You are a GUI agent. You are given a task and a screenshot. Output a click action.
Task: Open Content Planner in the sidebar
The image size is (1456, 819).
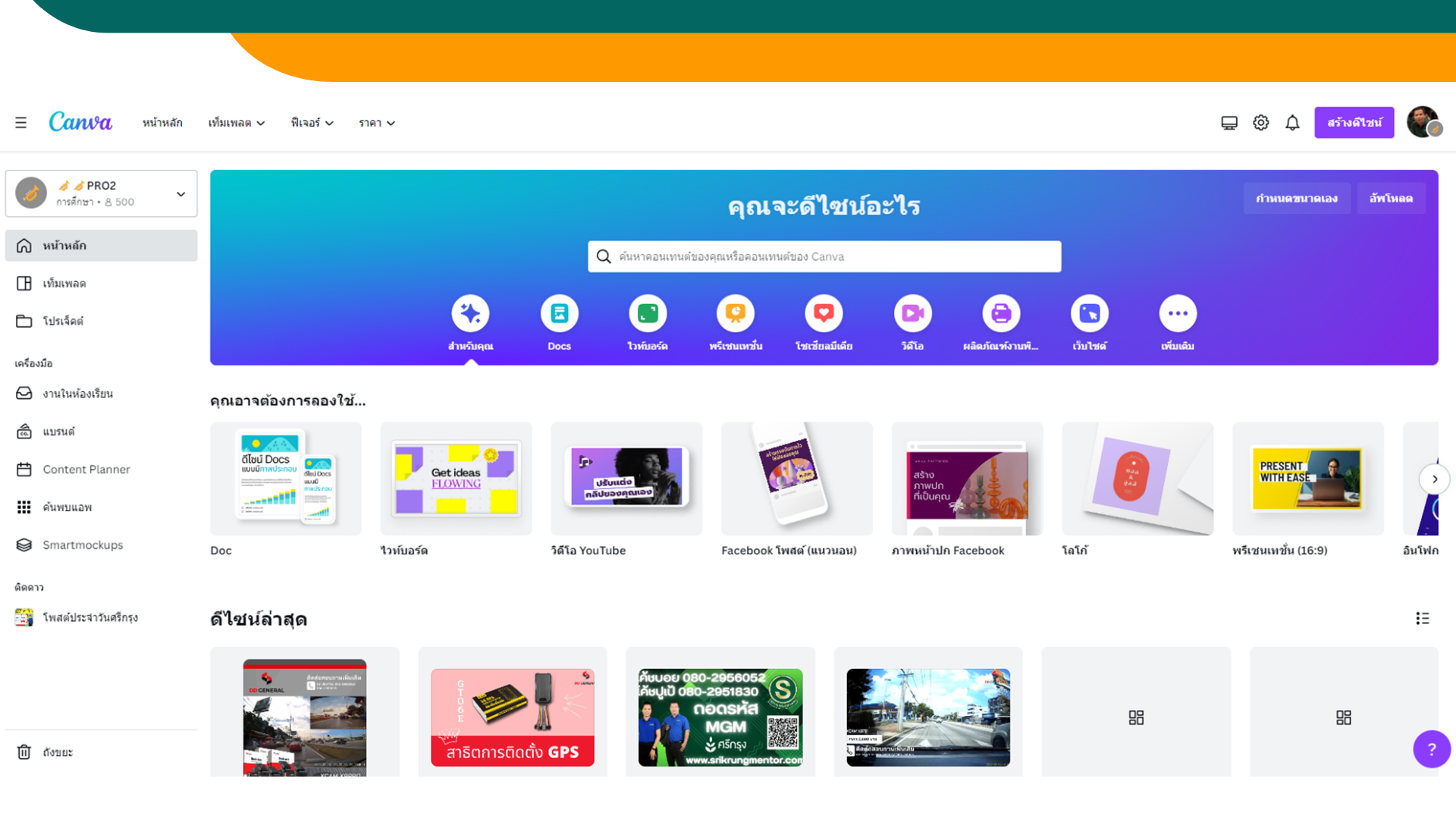point(86,469)
